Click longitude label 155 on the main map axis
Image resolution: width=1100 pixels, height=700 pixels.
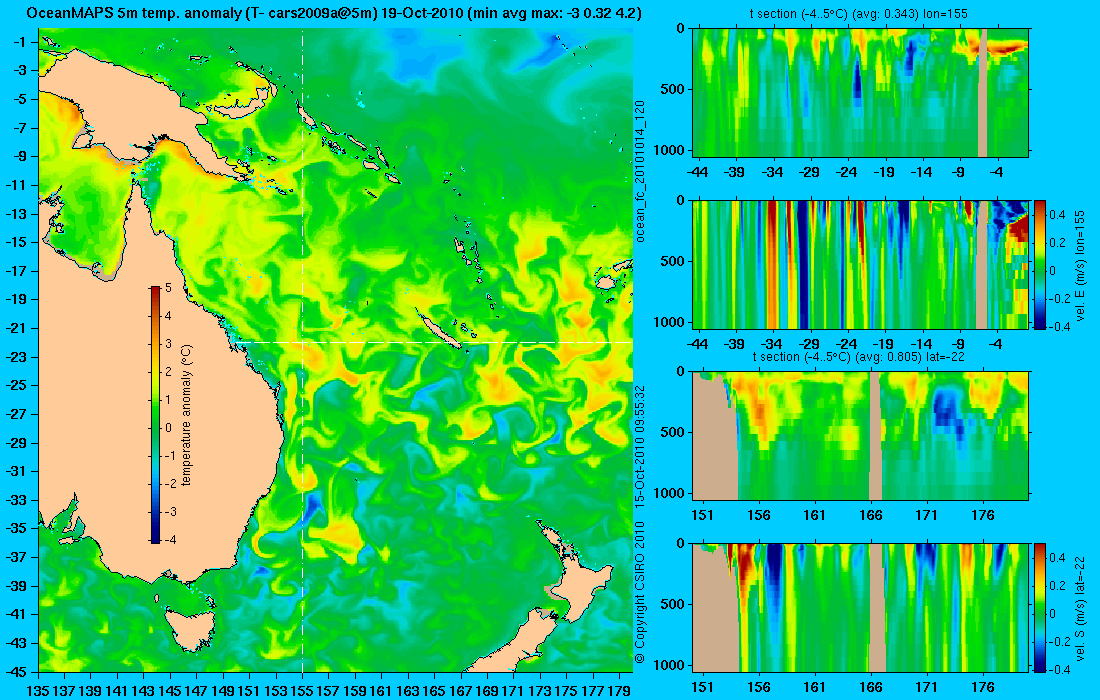coord(302,691)
